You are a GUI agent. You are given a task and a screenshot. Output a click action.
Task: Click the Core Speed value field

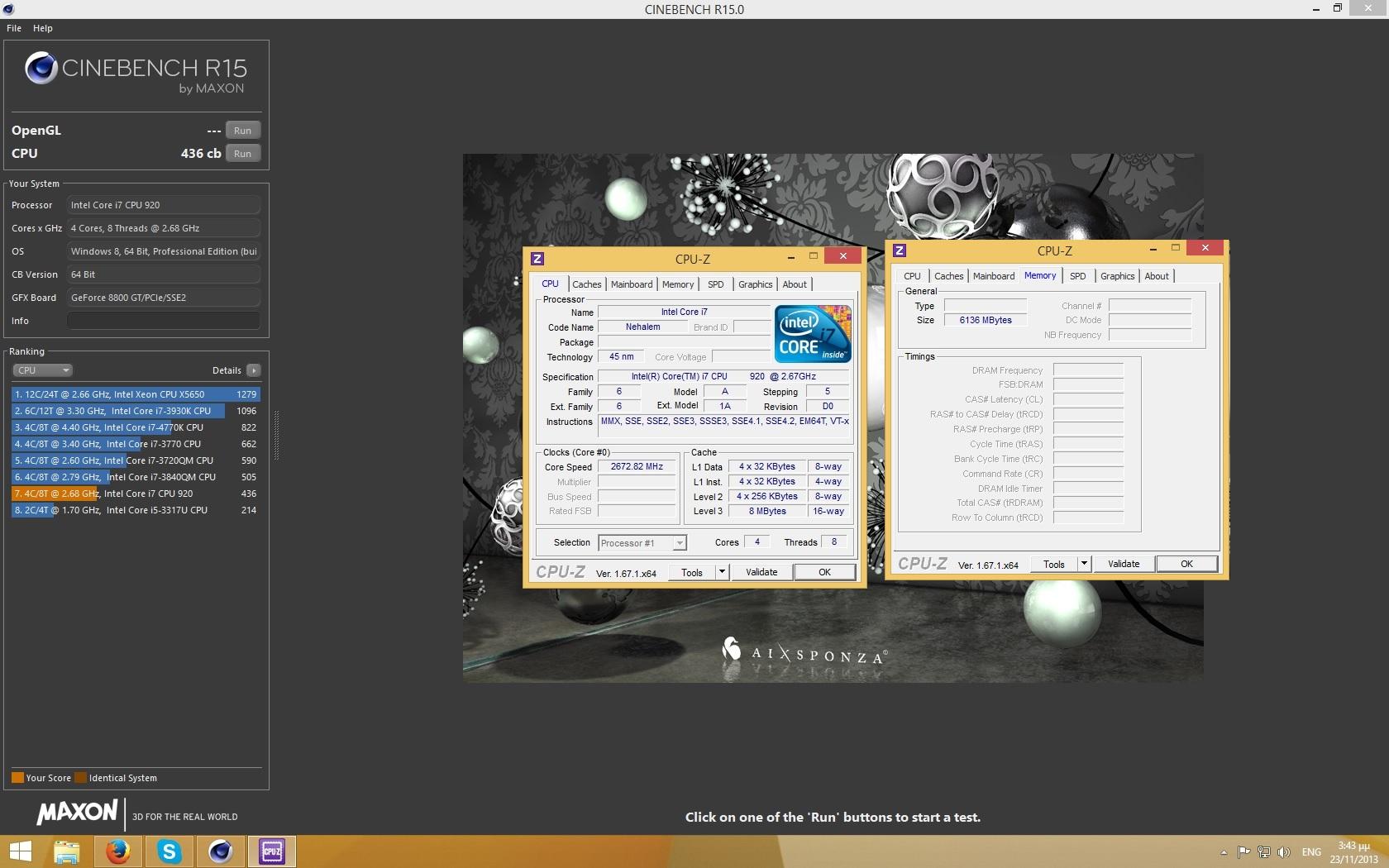point(637,467)
